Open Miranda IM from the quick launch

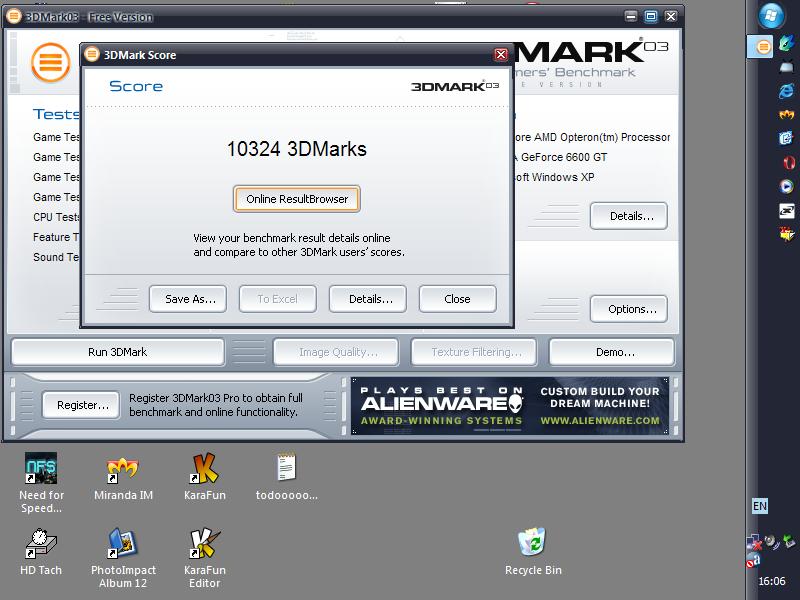[787, 114]
